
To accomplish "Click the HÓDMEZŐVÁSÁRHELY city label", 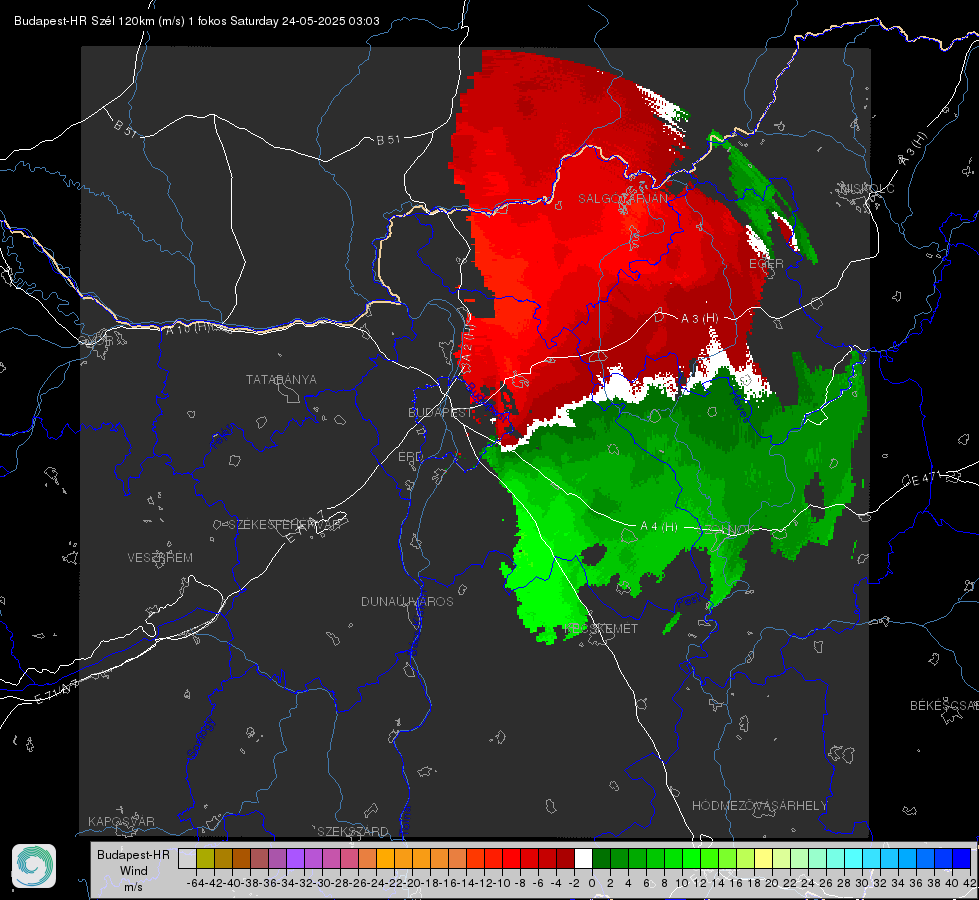I will 759,805.
